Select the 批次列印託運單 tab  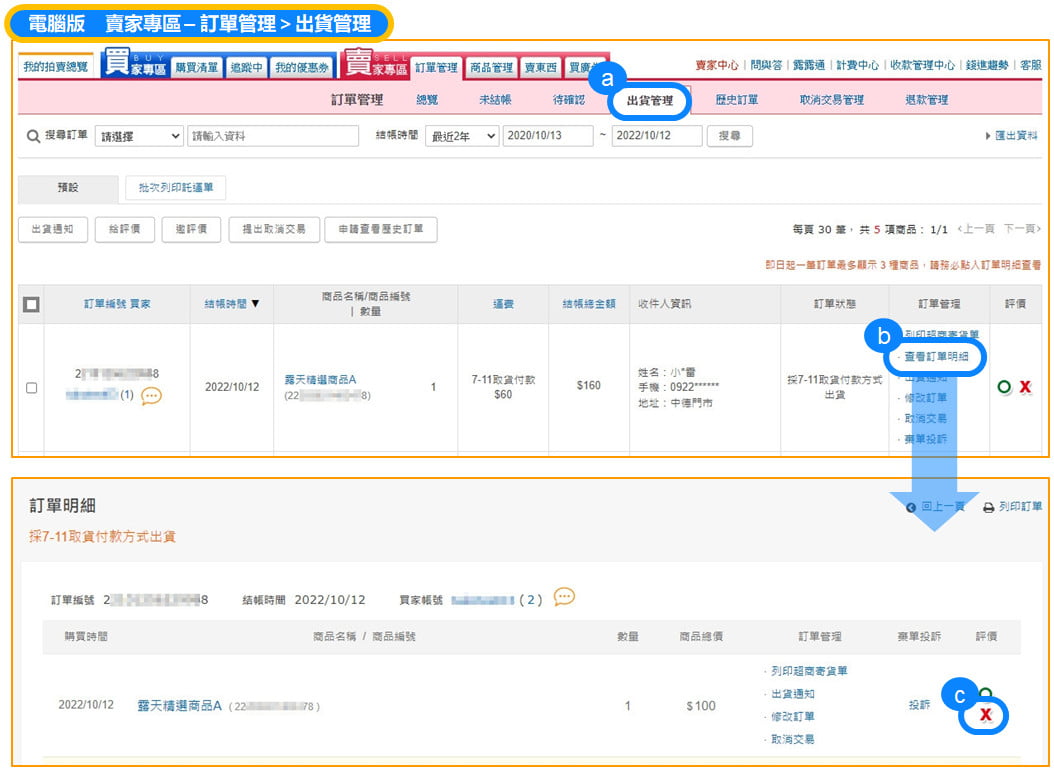pos(175,187)
